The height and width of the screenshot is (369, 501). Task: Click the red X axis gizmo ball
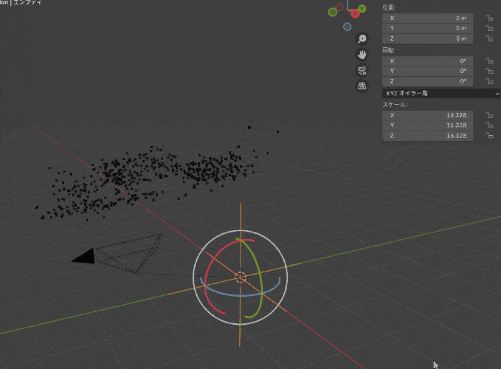click(x=355, y=14)
